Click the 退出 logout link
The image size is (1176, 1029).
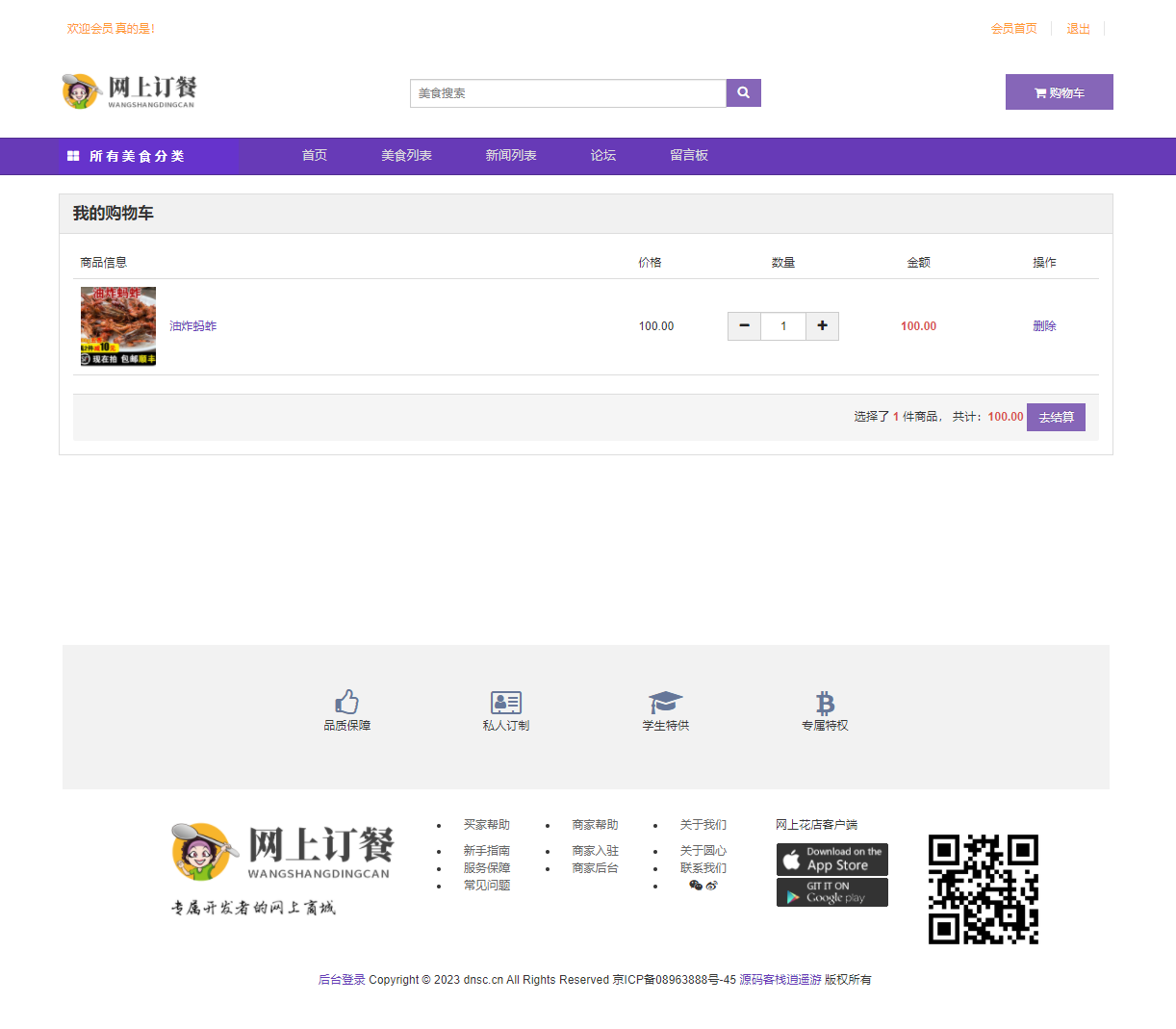tap(1078, 29)
